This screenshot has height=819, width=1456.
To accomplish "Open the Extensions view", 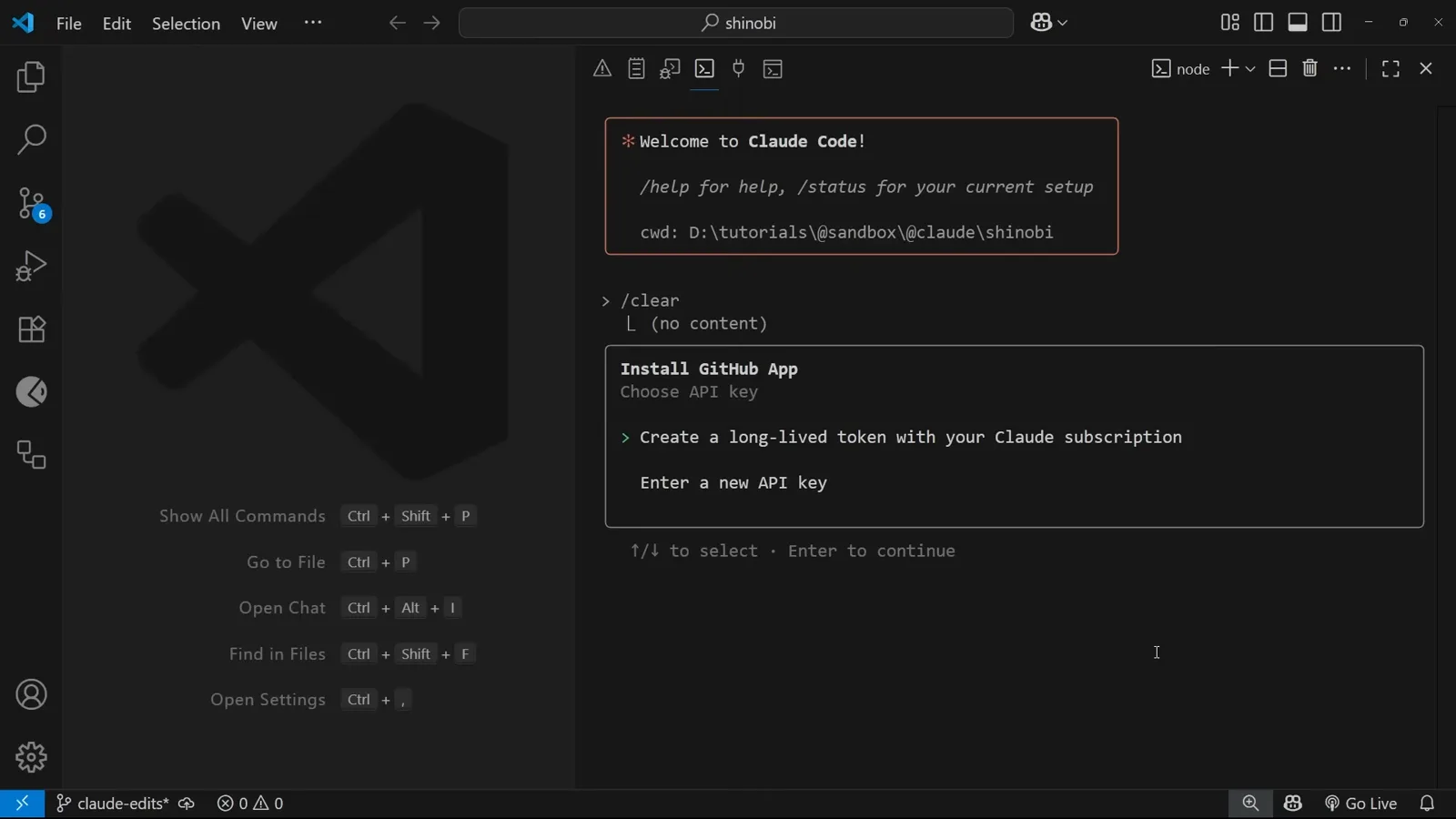I will coord(31,329).
